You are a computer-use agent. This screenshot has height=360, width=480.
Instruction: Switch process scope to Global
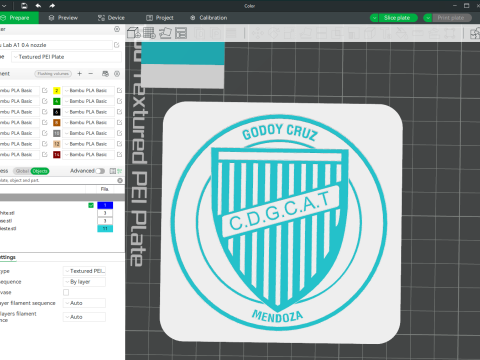coord(22,171)
